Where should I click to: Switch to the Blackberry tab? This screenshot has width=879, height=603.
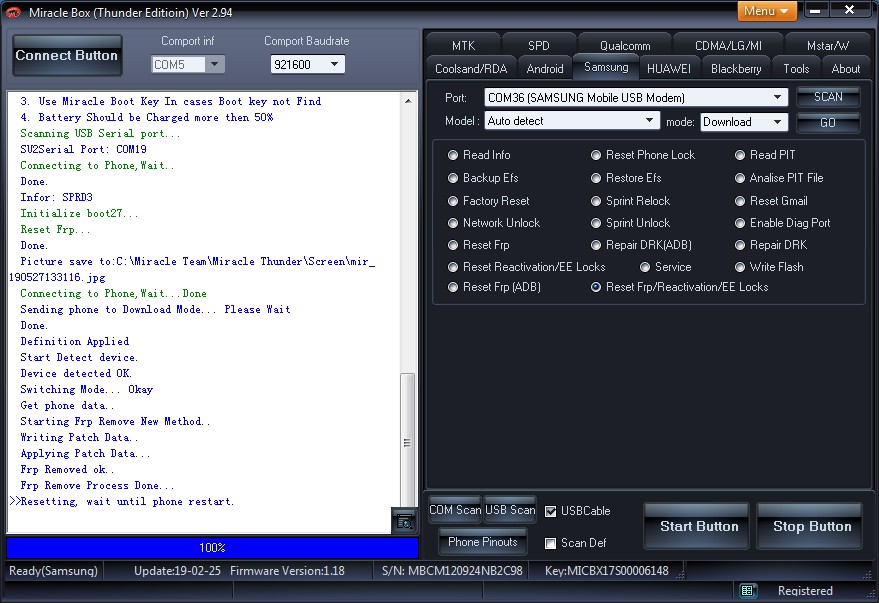tap(736, 68)
